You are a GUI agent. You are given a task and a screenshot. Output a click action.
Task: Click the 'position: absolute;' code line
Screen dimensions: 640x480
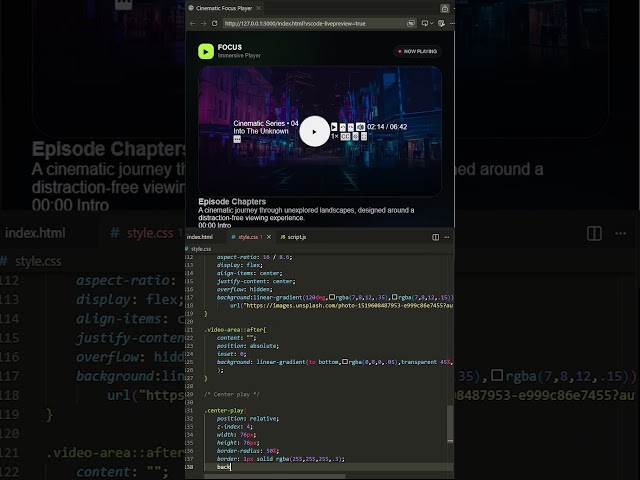point(248,346)
